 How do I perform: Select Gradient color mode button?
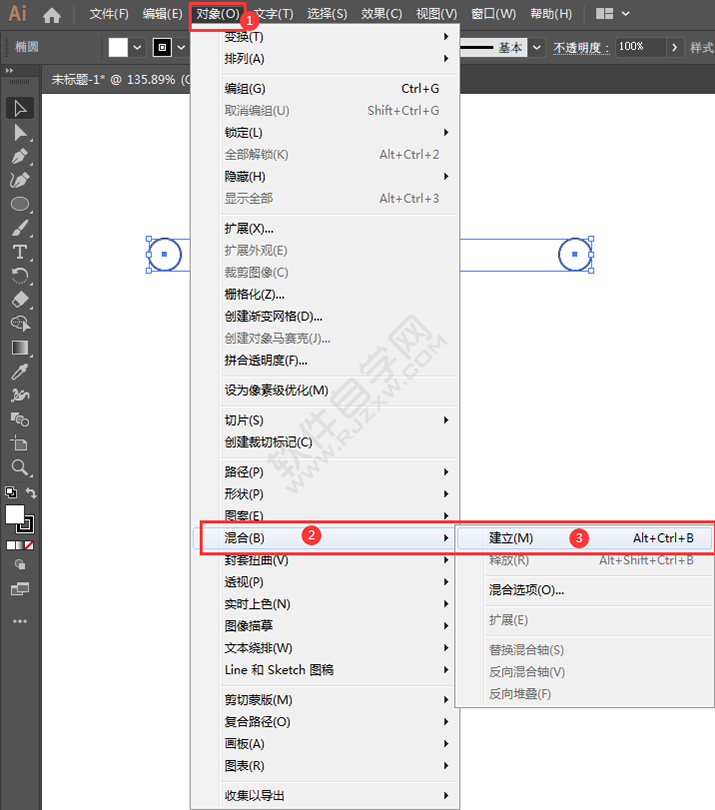20,546
